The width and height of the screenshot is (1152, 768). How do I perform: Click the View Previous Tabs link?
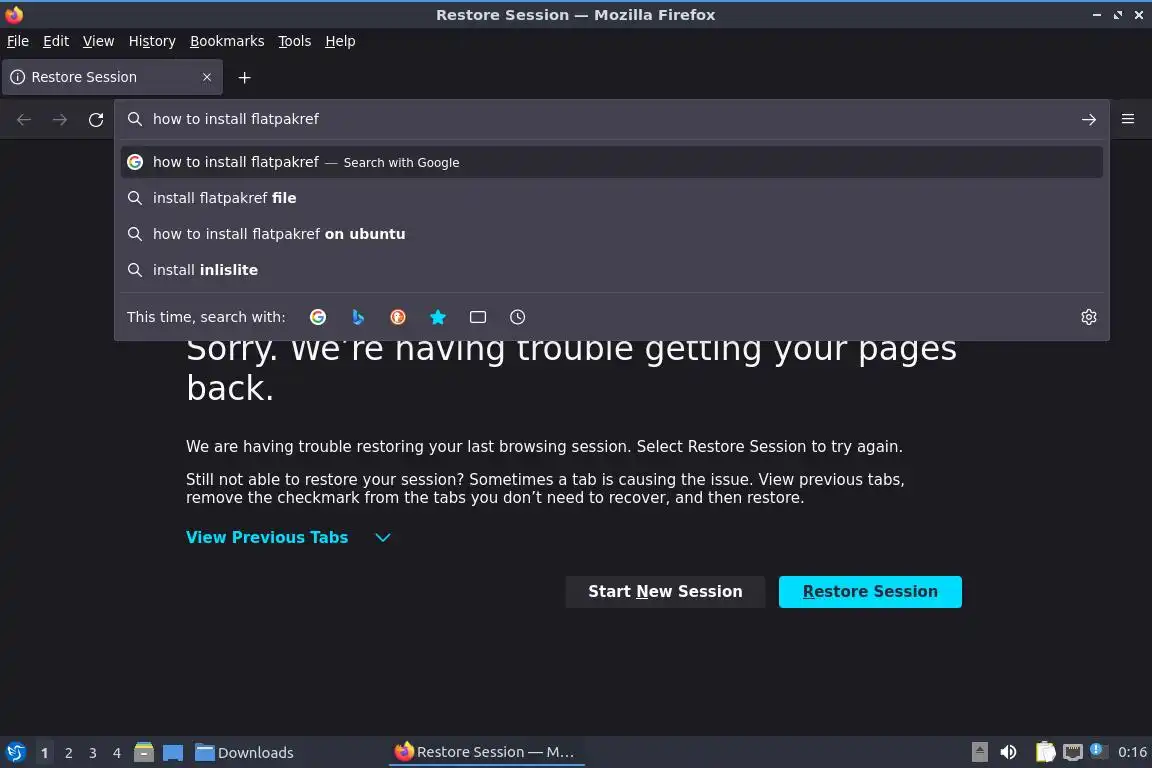pos(267,537)
